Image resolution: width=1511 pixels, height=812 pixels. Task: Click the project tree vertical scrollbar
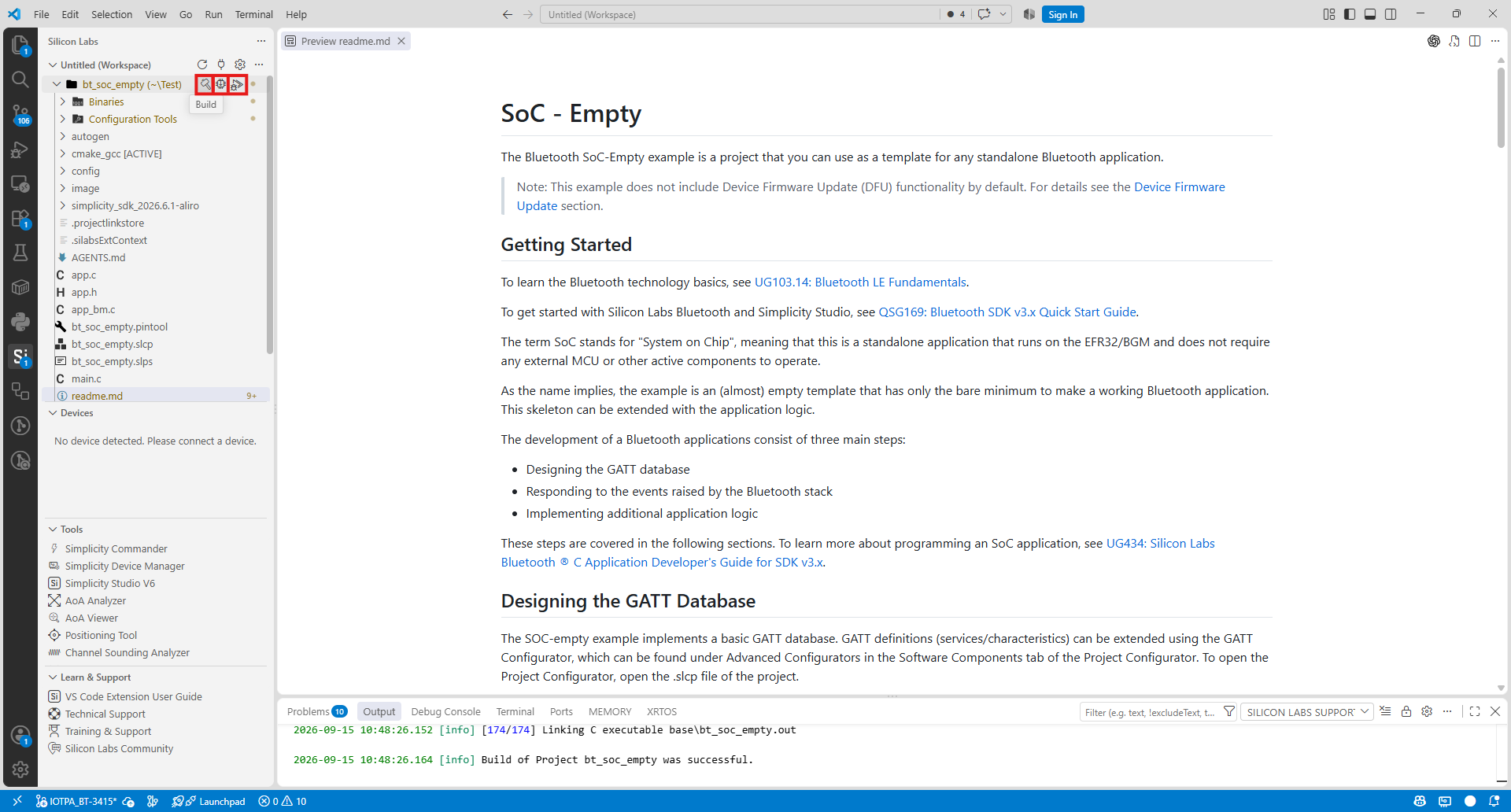[x=270, y=214]
